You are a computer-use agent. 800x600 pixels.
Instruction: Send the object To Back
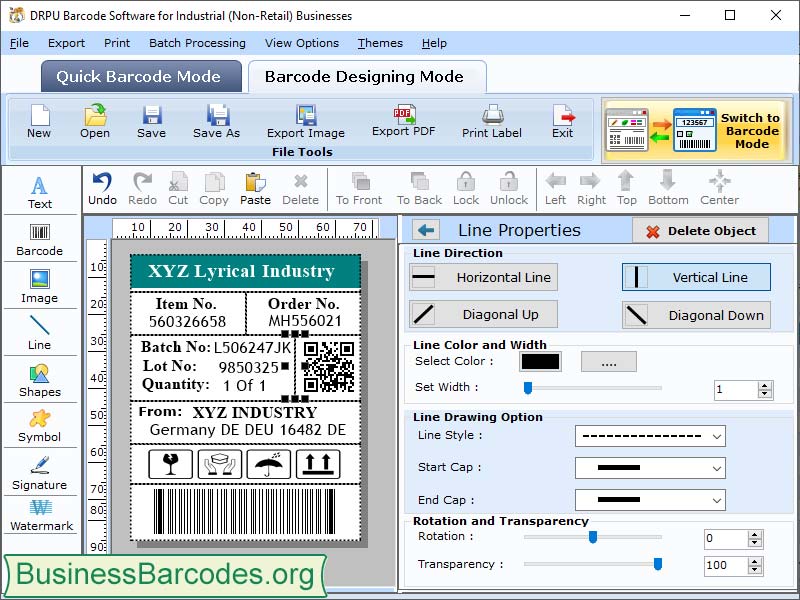click(417, 188)
